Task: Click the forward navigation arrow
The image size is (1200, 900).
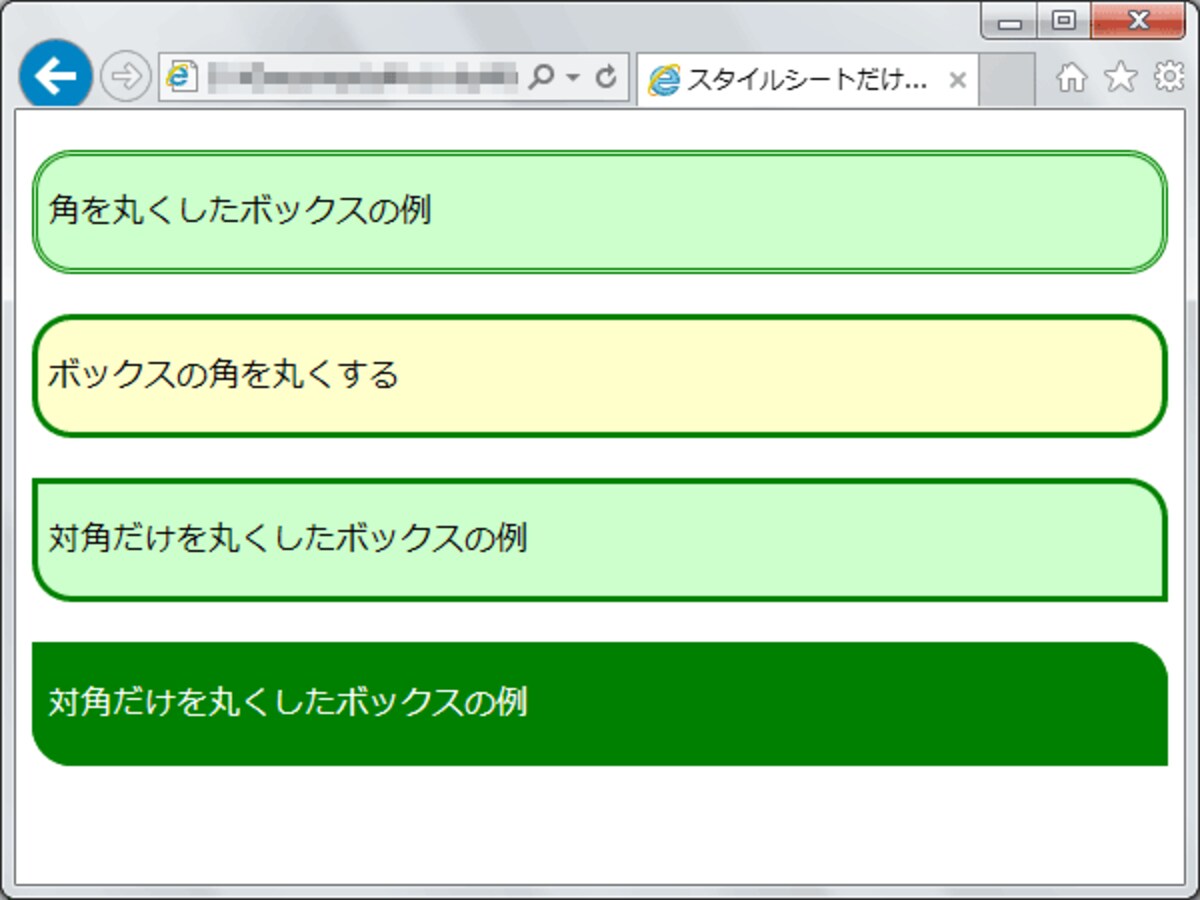Action: [x=126, y=77]
